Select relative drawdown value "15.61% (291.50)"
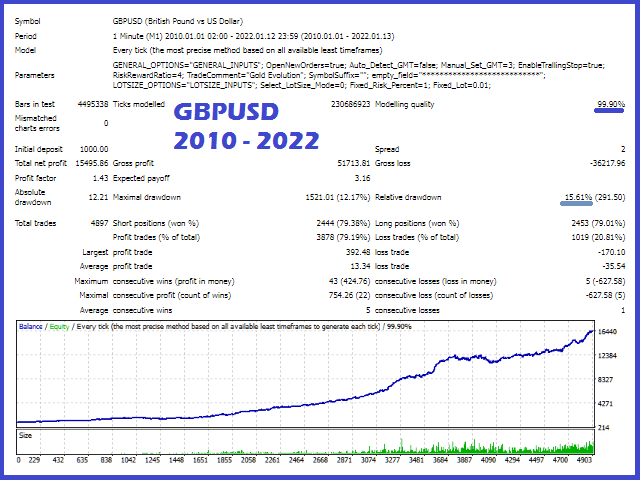 (x=595, y=198)
